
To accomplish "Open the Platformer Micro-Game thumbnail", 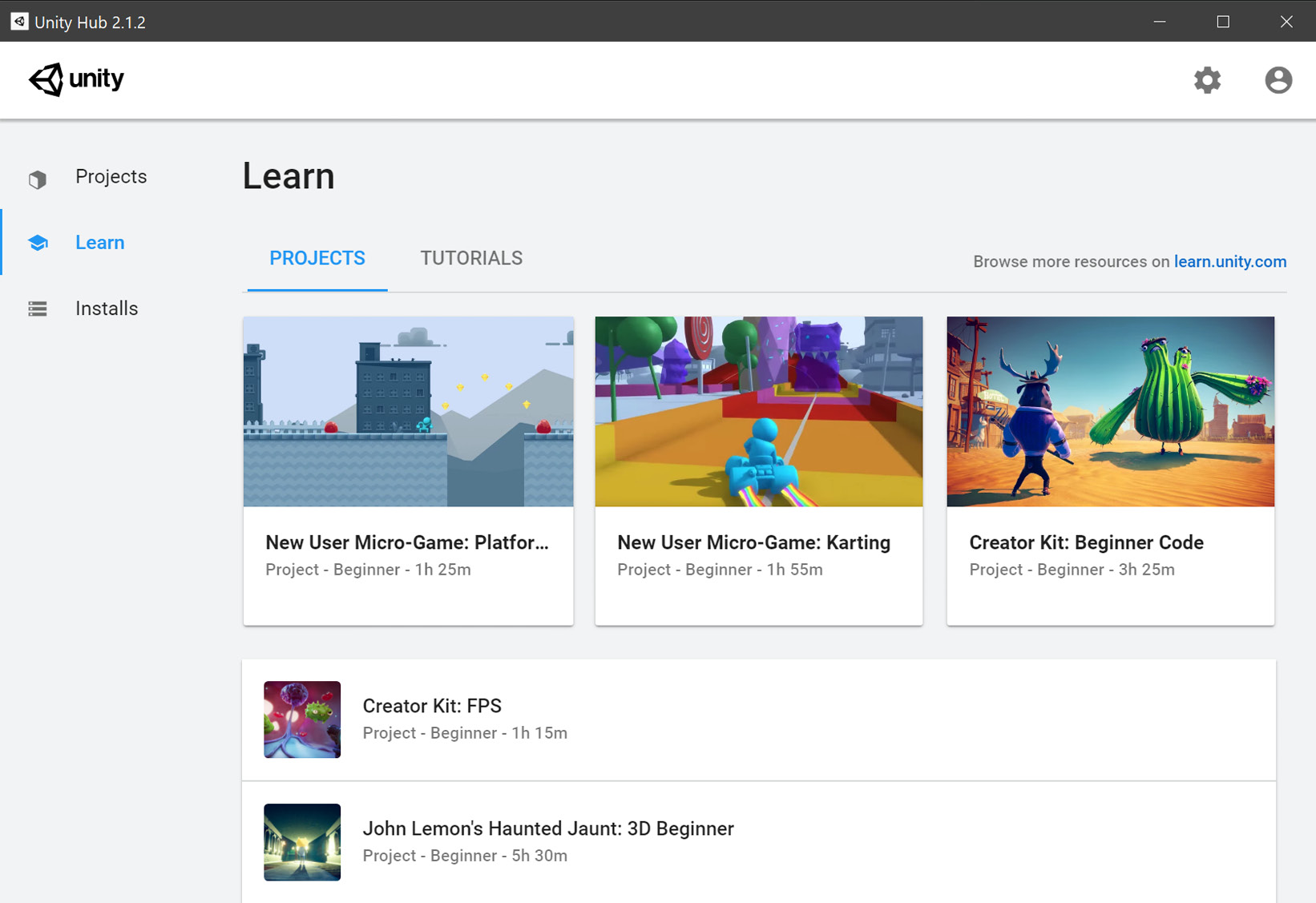I will pyautogui.click(x=408, y=411).
